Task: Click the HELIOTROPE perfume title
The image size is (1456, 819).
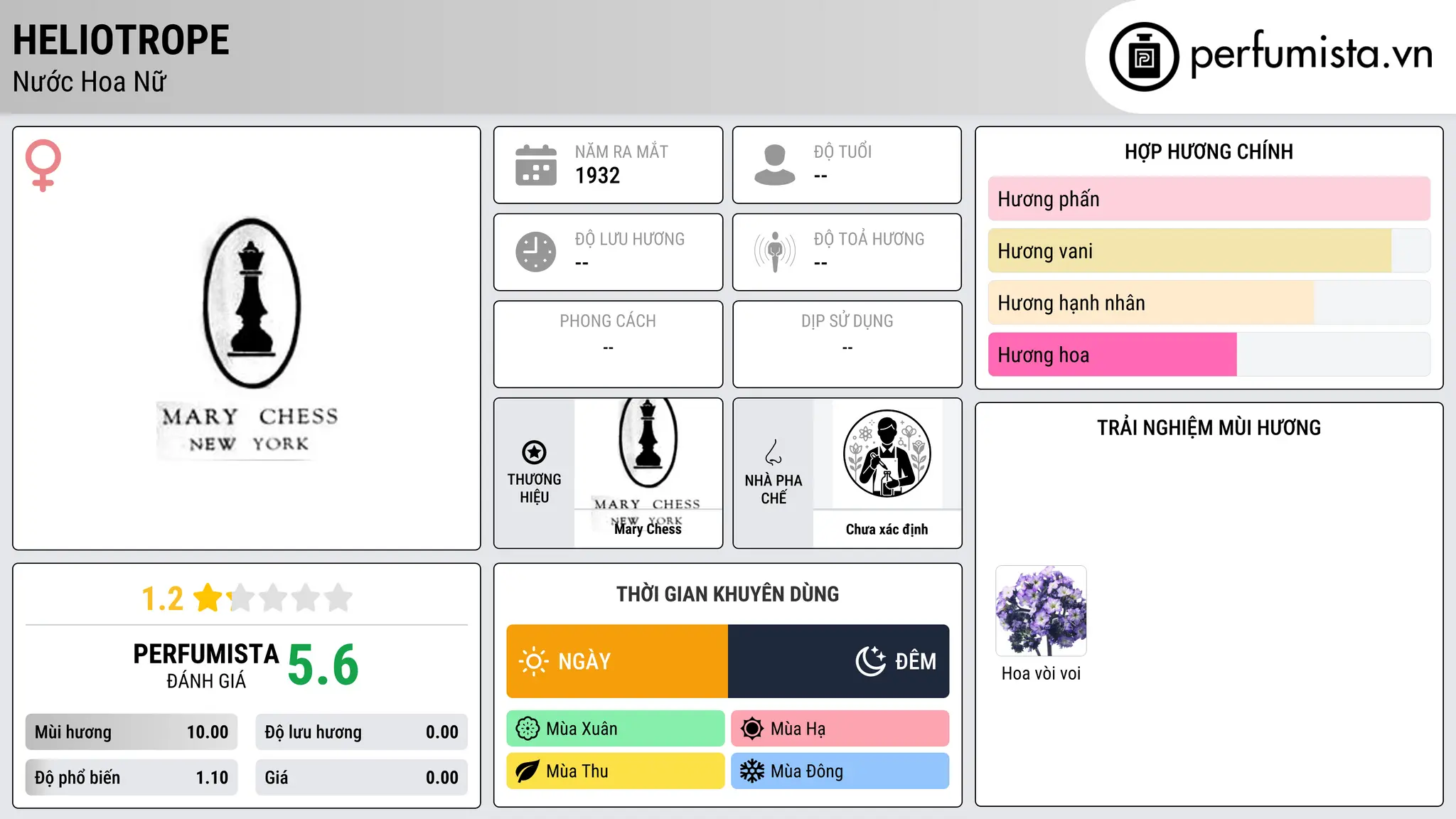Action: click(x=121, y=40)
